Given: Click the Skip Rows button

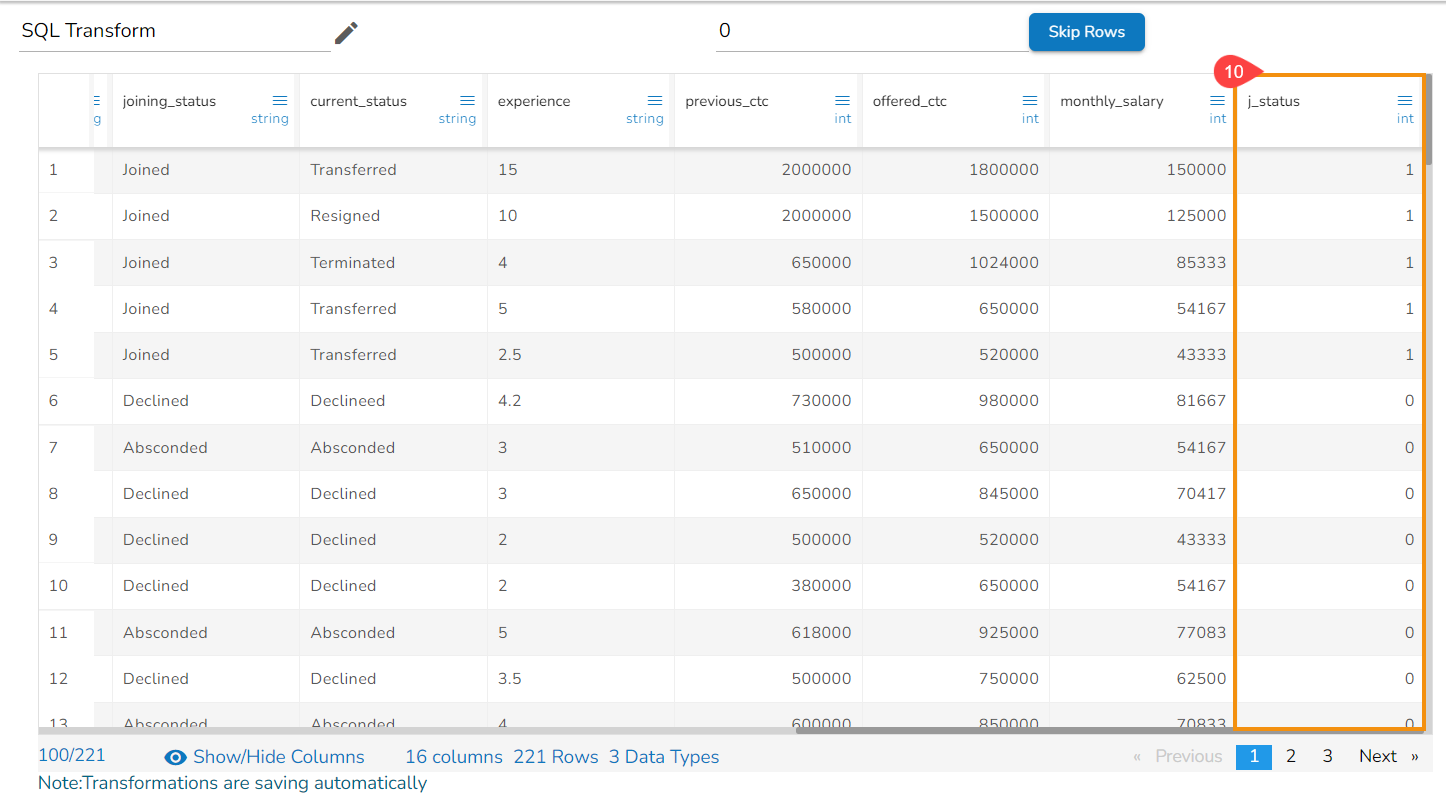Looking at the screenshot, I should point(1086,32).
